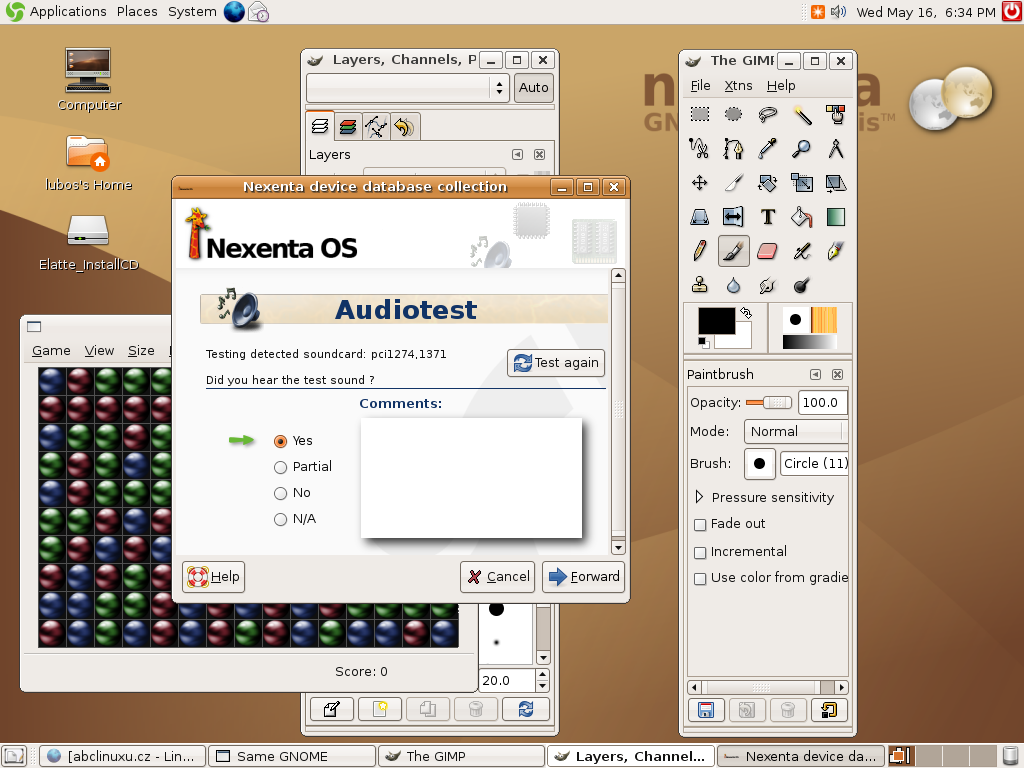Choose the N/A radio option
1024x768 pixels.
[281, 520]
